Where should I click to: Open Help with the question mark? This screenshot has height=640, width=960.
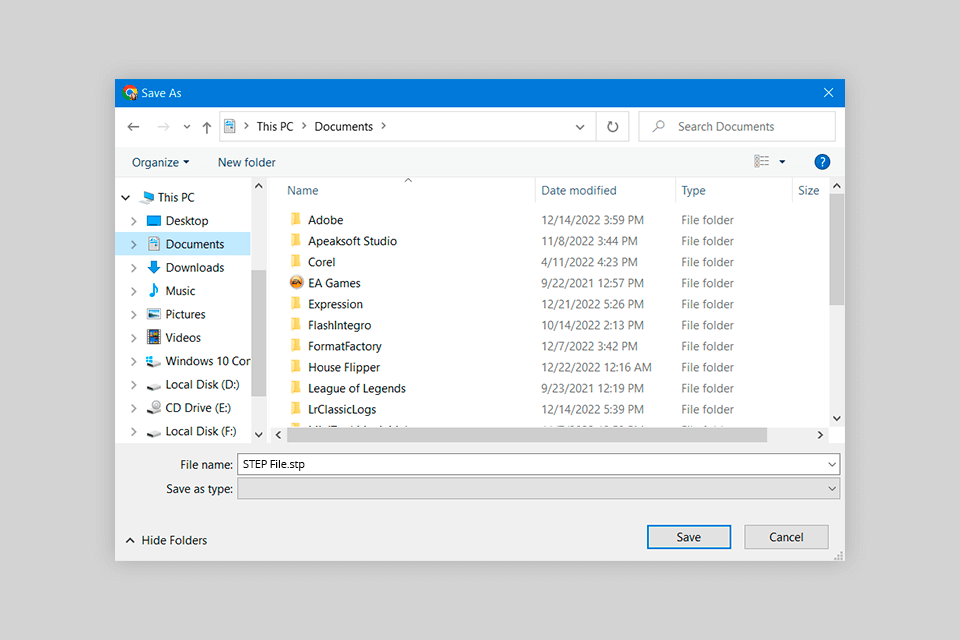pyautogui.click(x=822, y=162)
